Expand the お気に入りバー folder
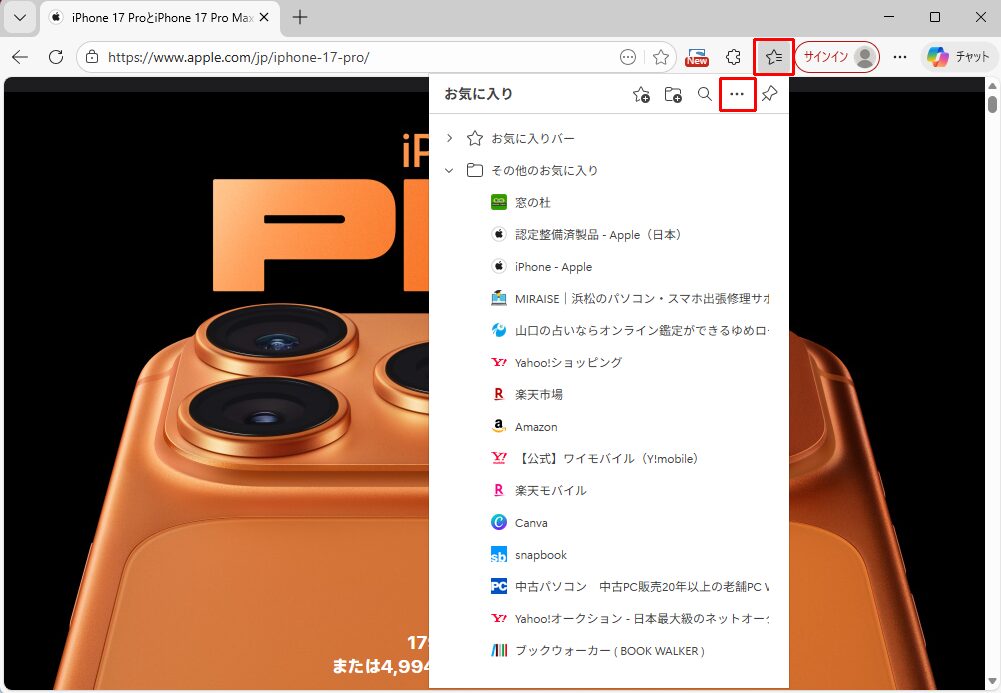1001x693 pixels. click(450, 138)
